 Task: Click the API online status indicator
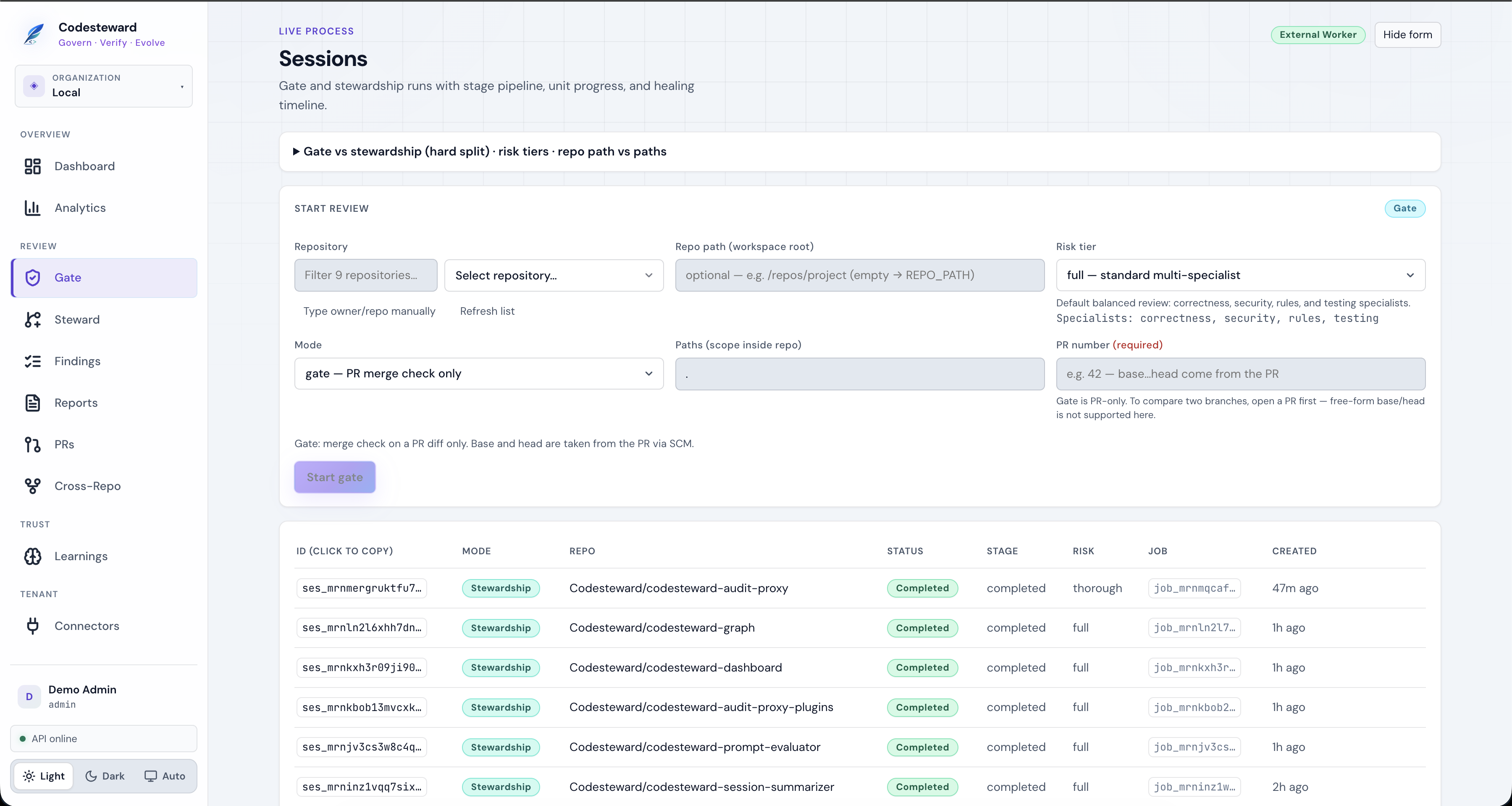coord(104,738)
